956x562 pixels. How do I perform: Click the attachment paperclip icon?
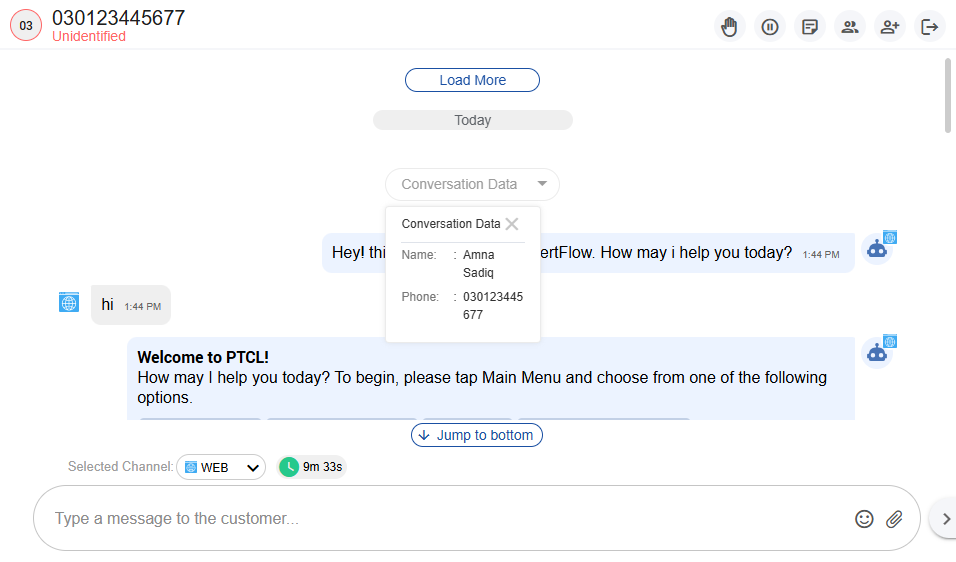895,519
